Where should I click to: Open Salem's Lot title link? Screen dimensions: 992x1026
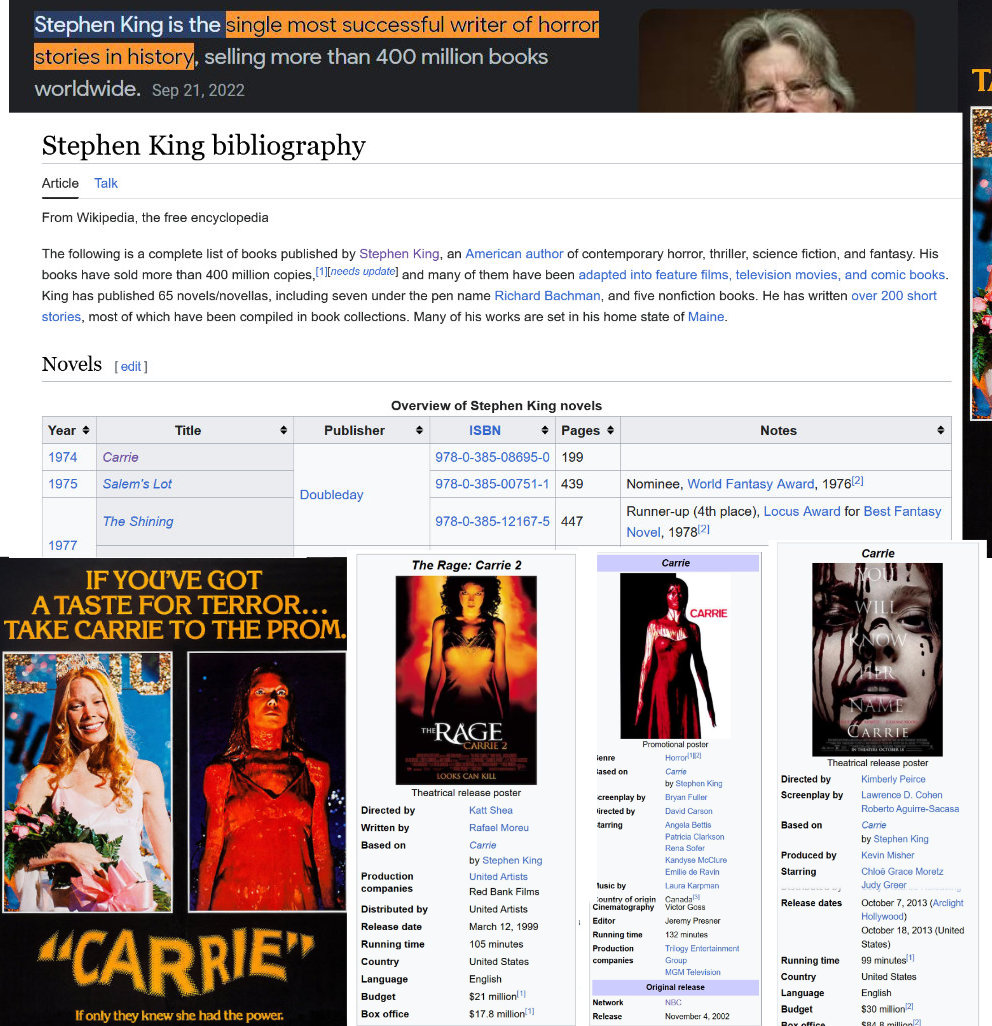point(137,484)
